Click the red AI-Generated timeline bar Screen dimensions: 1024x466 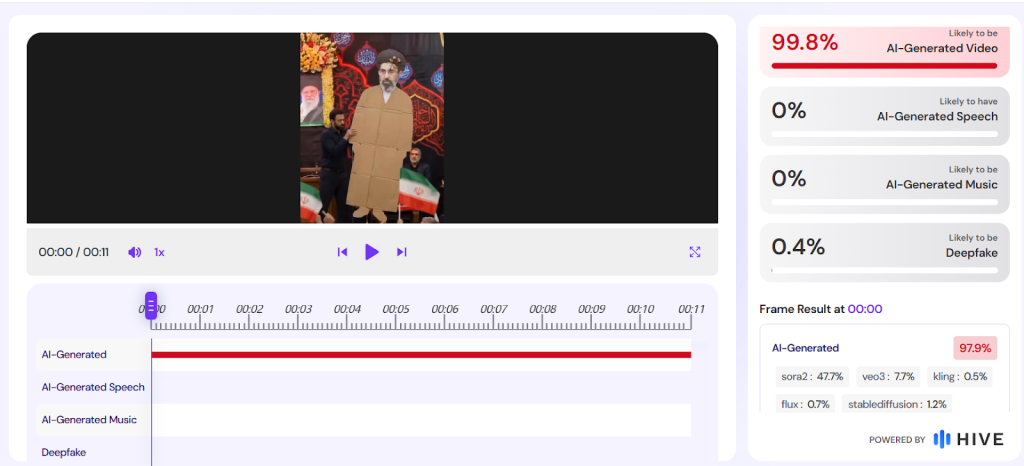tap(420, 354)
